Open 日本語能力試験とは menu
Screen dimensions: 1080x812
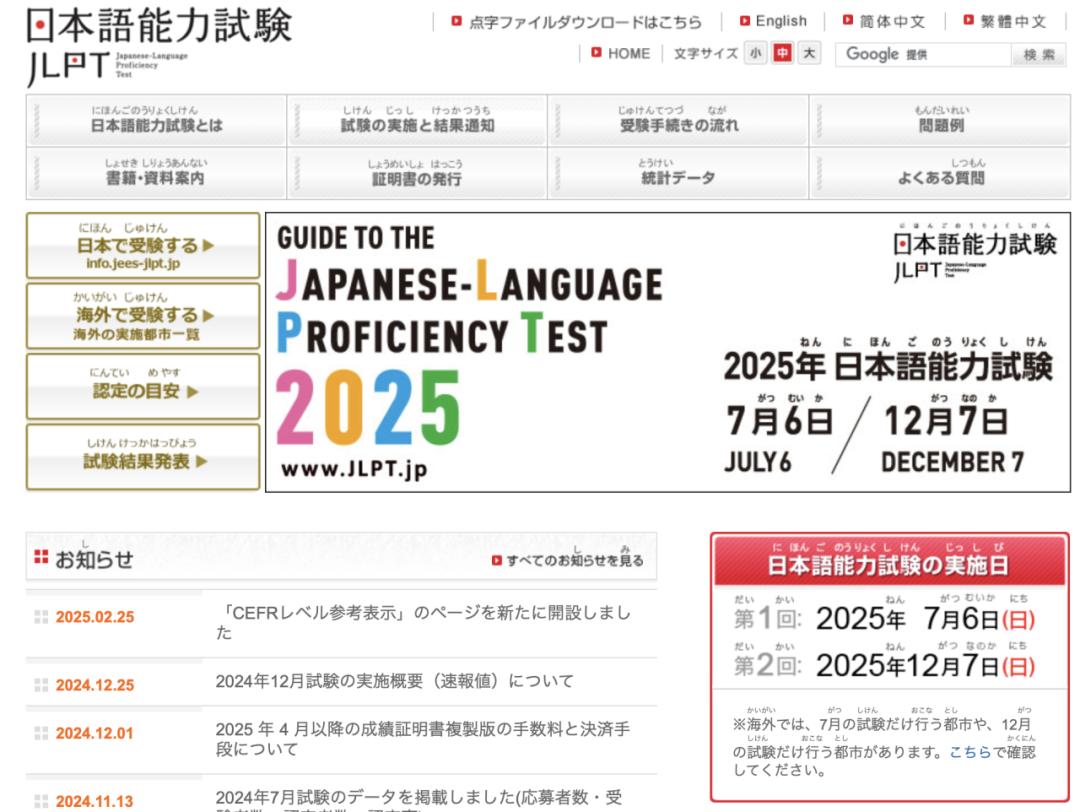click(x=156, y=120)
